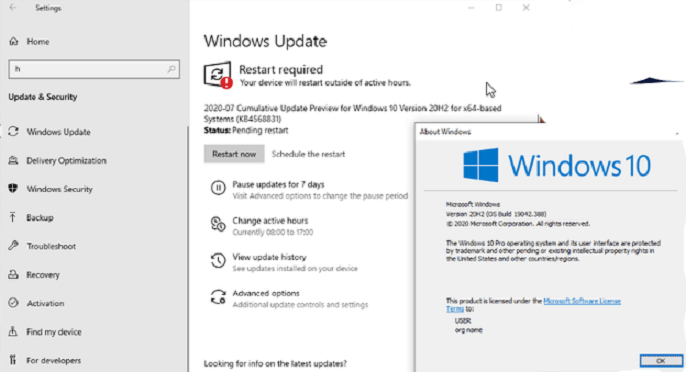Click the advanced options gear icon
Screen dimensions: 686x372
(x=218, y=297)
